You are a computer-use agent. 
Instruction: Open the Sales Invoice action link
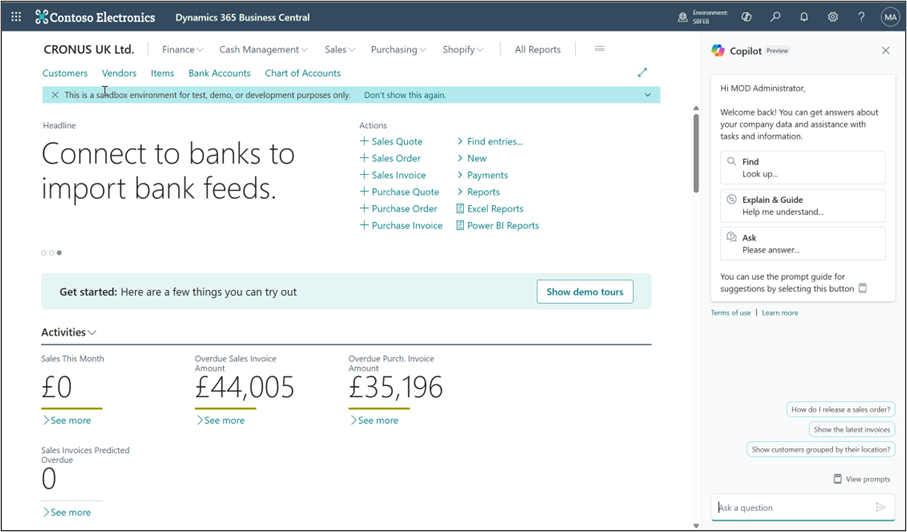pos(398,175)
